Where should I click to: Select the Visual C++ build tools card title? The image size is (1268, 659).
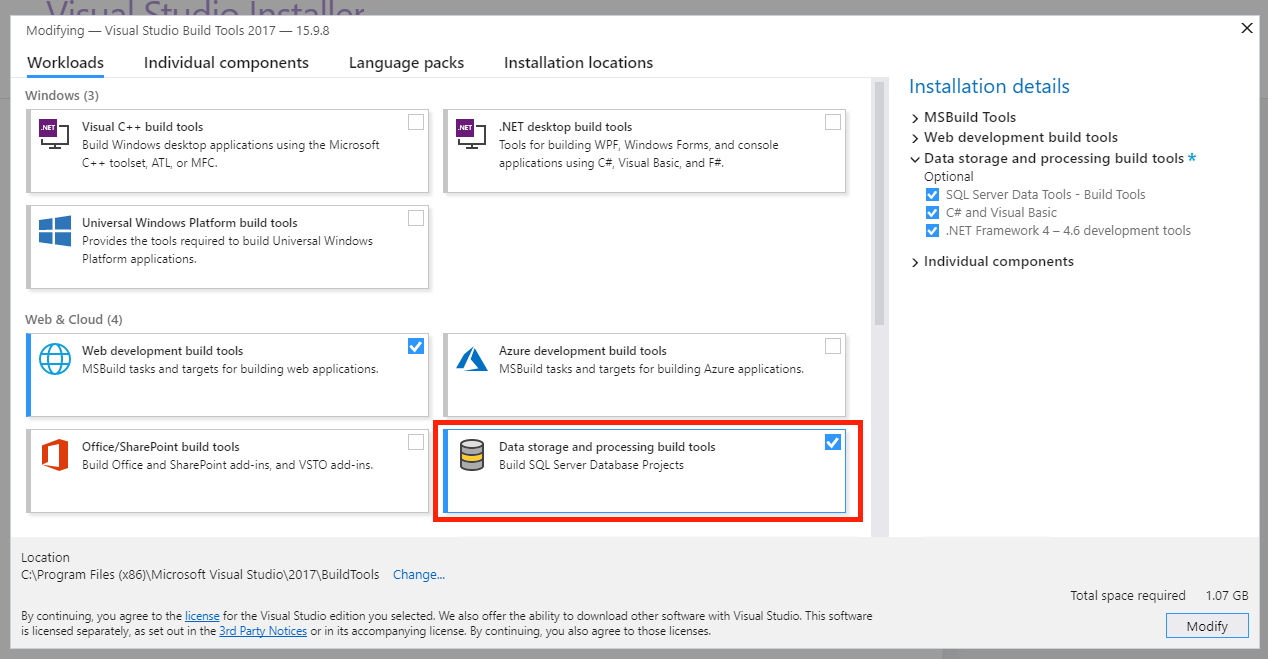coord(142,127)
